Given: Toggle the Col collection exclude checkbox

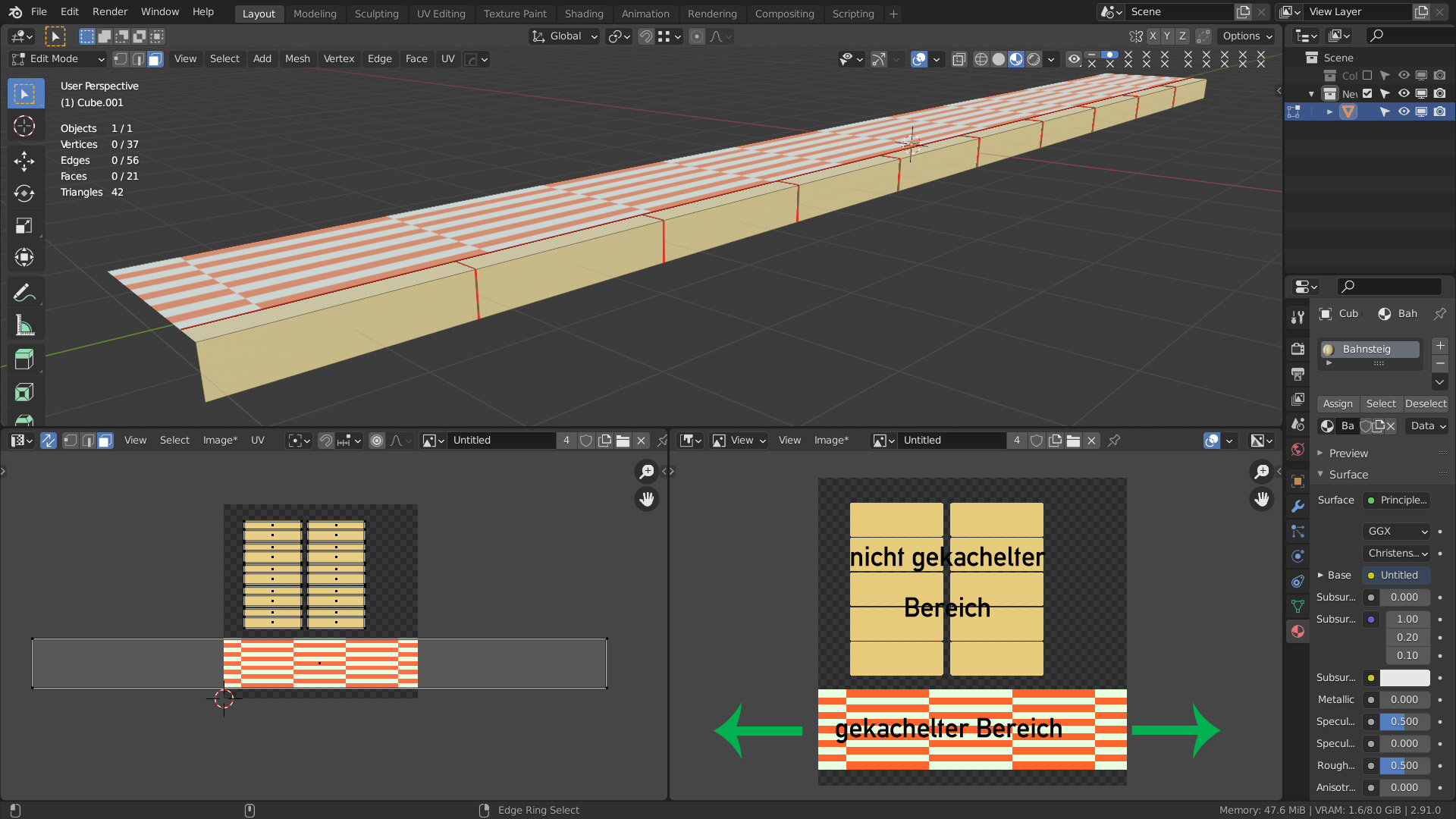Looking at the screenshot, I should [x=1367, y=76].
